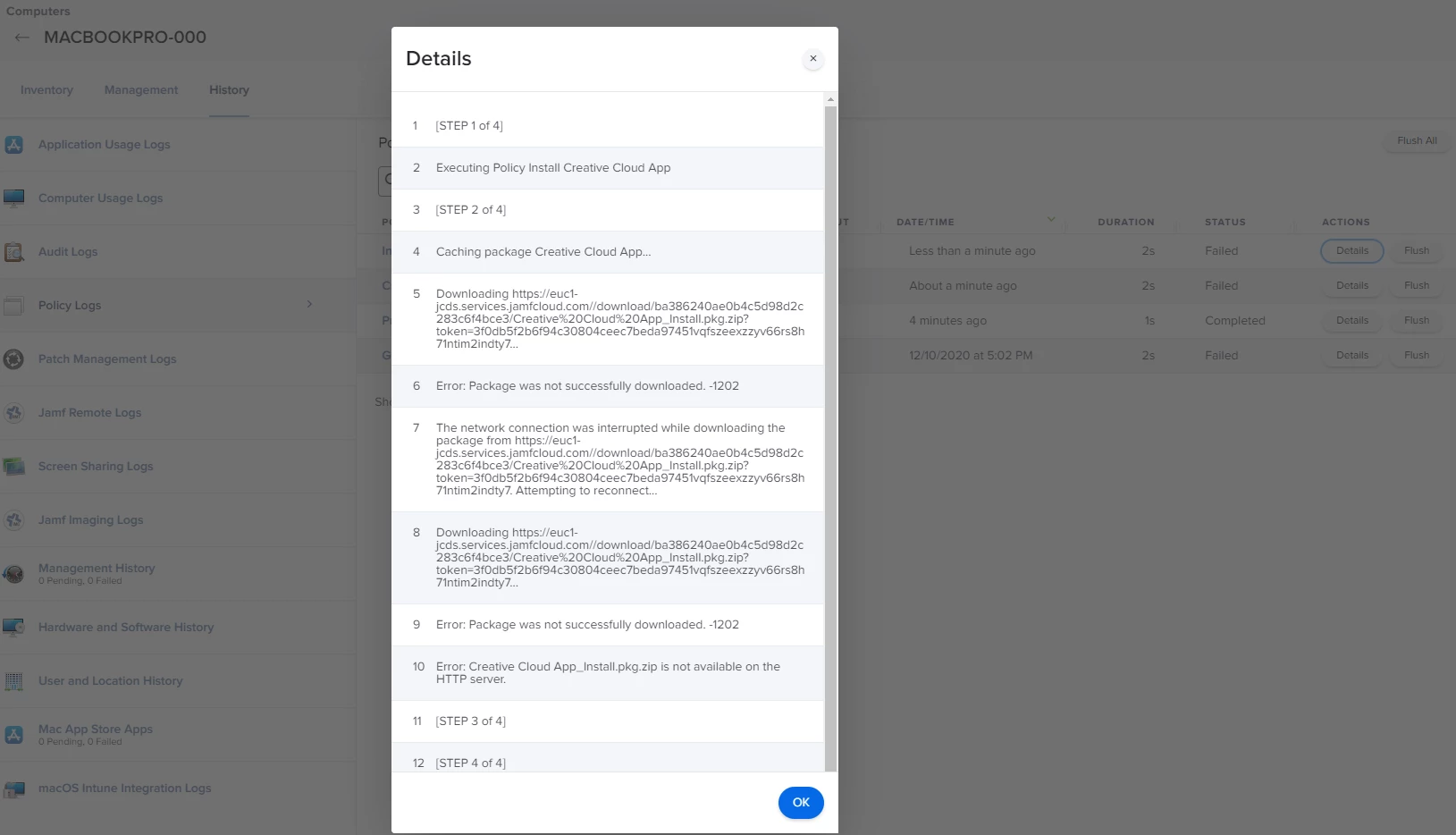This screenshot has width=1456, height=835.
Task: Go back using the left arrow
Action: coord(22,38)
